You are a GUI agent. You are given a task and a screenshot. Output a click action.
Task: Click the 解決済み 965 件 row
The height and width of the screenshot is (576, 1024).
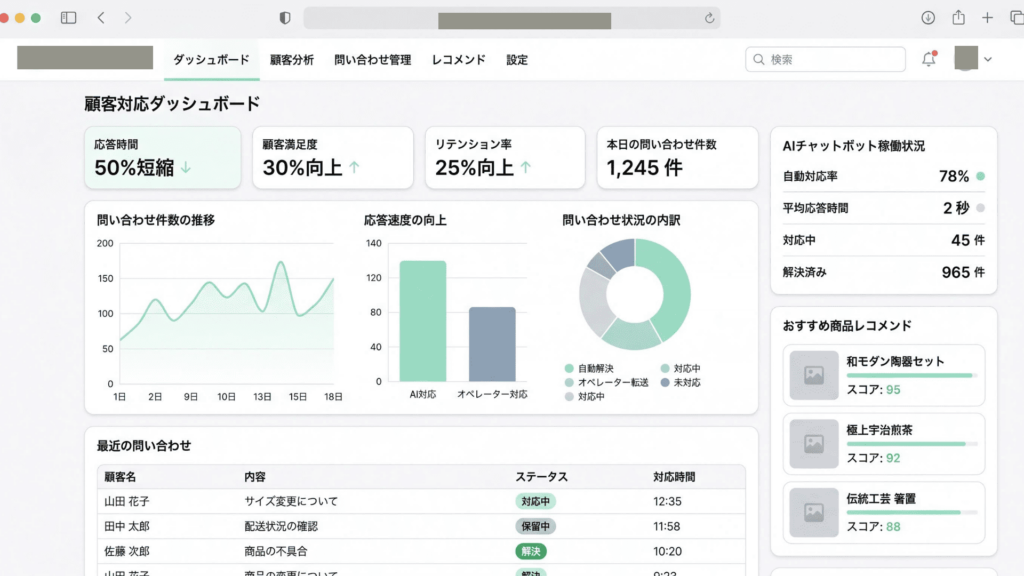click(x=884, y=272)
